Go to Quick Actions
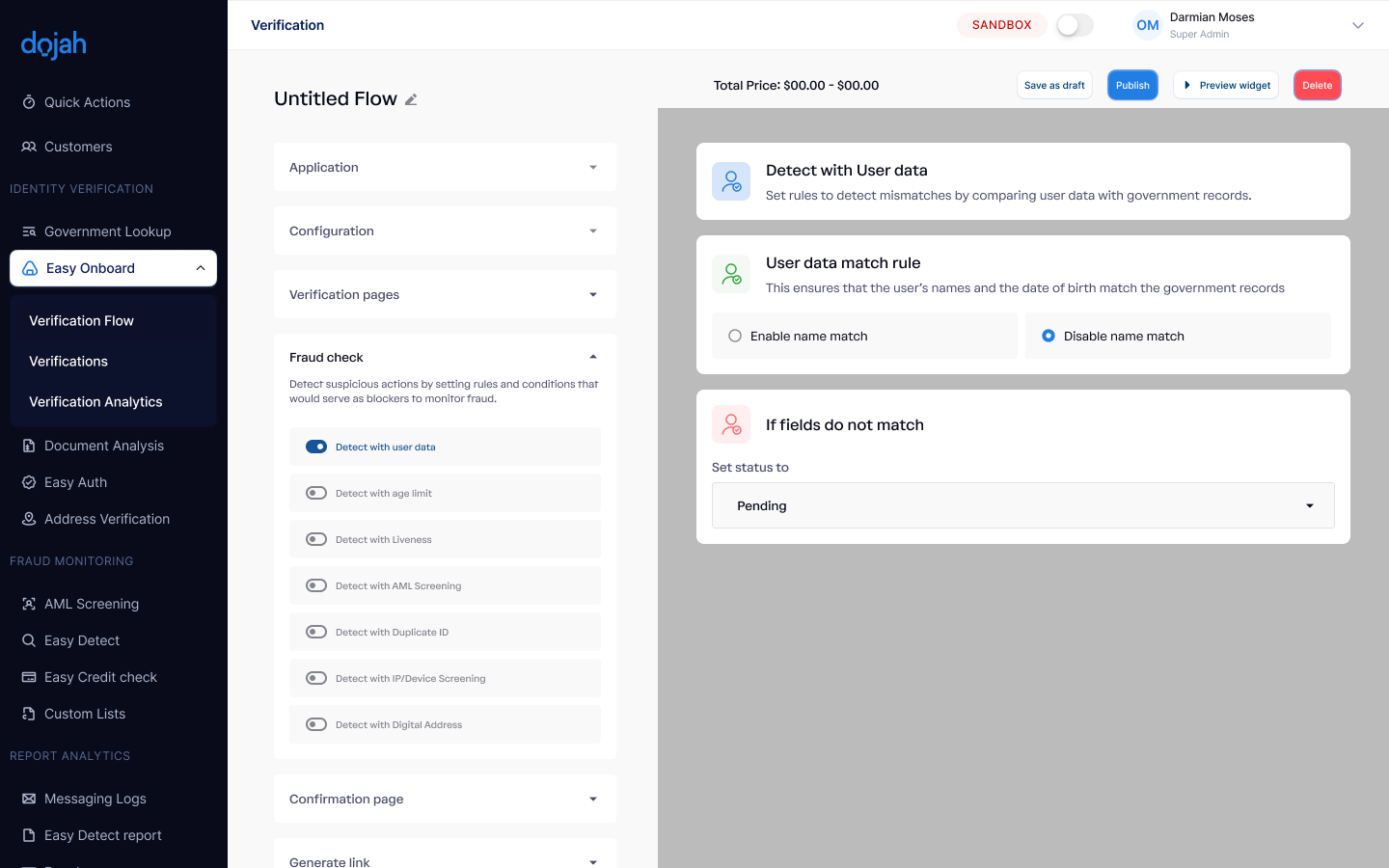The image size is (1389, 868). pos(87,102)
